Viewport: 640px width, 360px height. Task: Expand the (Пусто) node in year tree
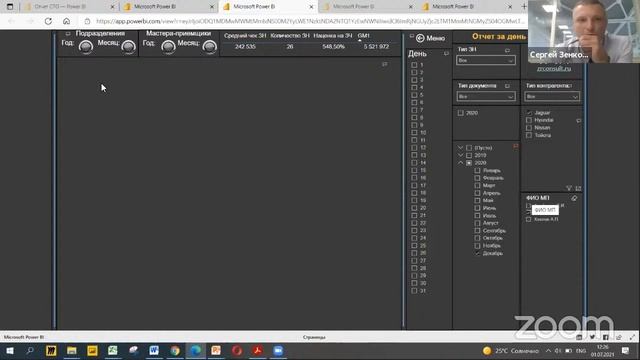pos(460,148)
